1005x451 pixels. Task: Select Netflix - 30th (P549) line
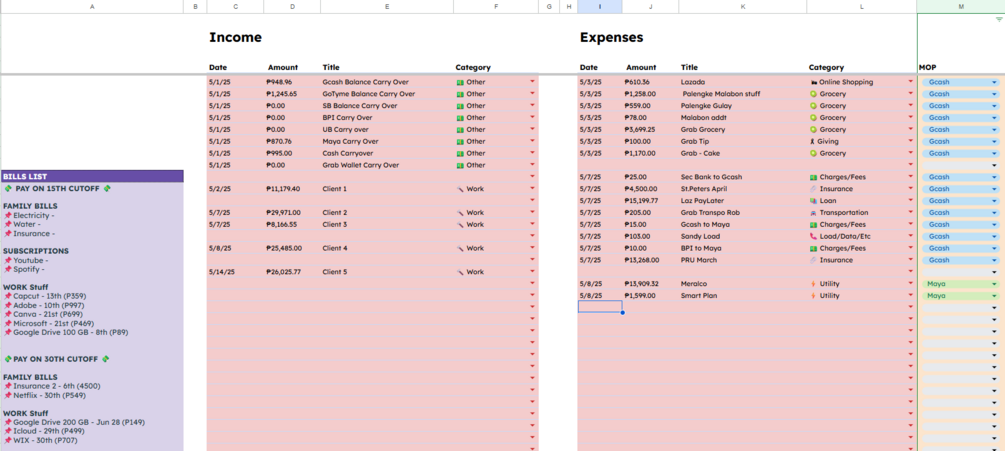pyautogui.click(x=44, y=395)
